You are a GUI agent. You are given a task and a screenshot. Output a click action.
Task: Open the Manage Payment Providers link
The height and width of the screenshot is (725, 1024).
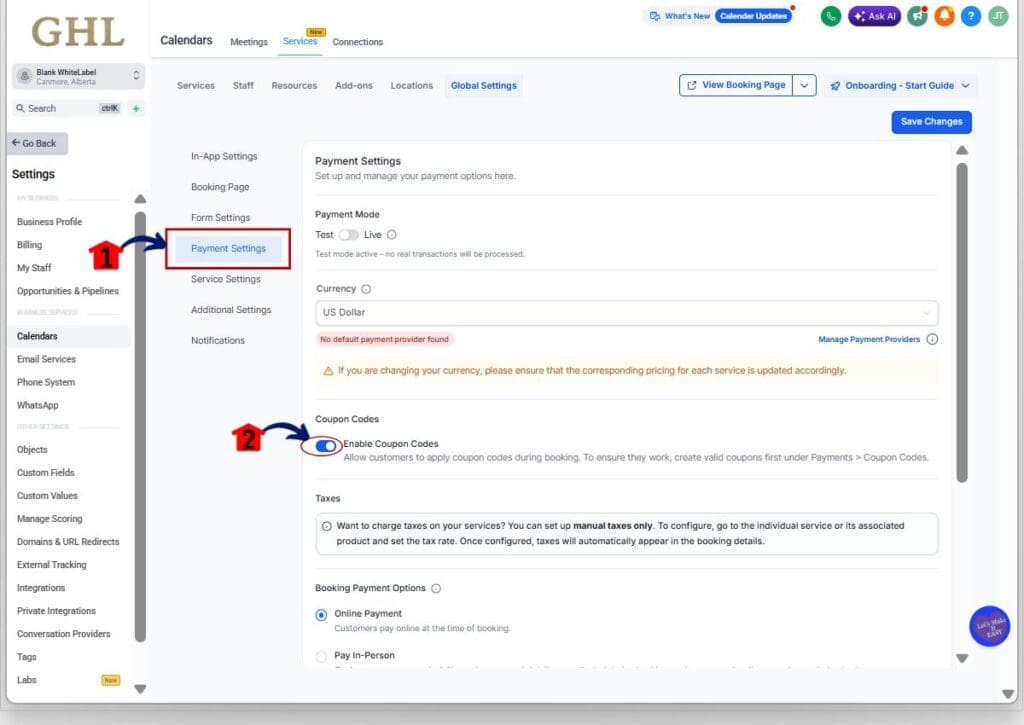(x=868, y=339)
